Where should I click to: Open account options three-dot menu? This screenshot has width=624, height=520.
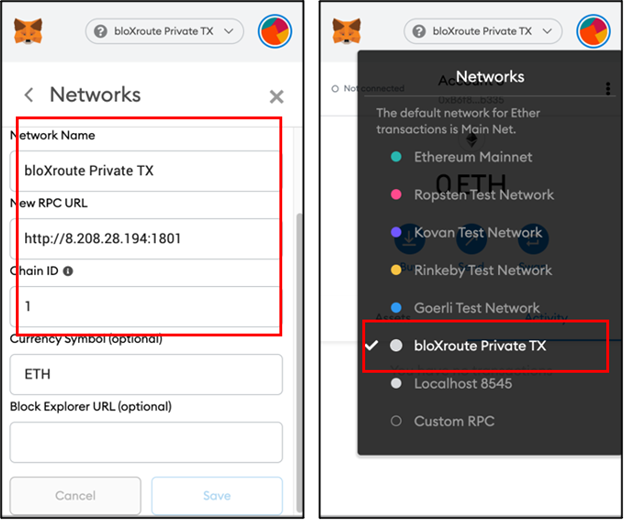(607, 89)
